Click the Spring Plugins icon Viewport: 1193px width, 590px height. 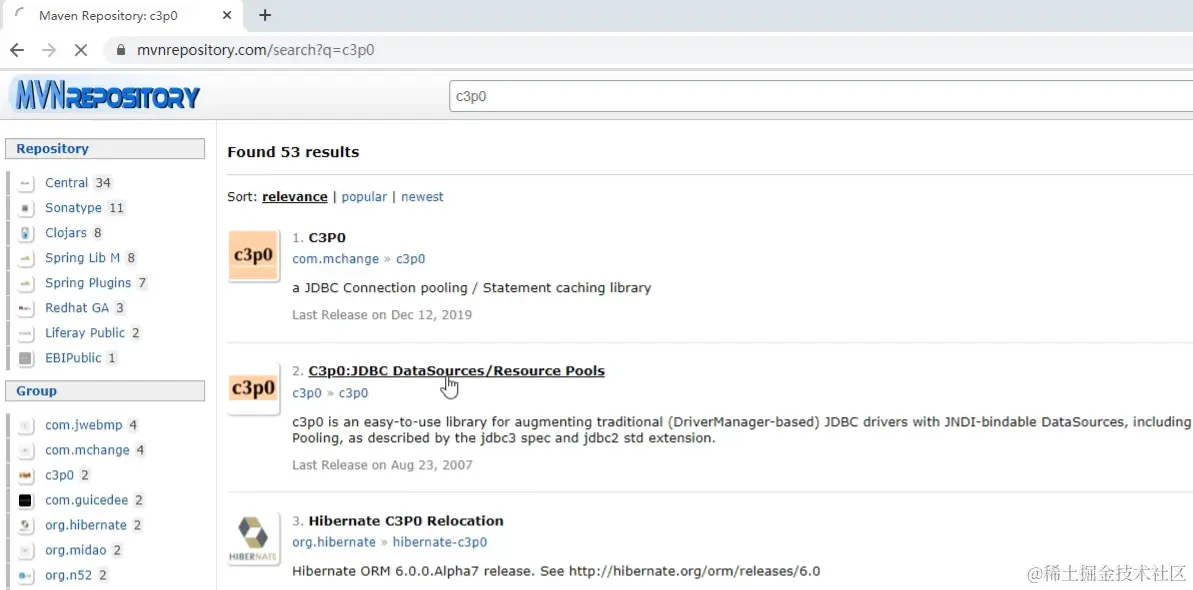(27, 284)
